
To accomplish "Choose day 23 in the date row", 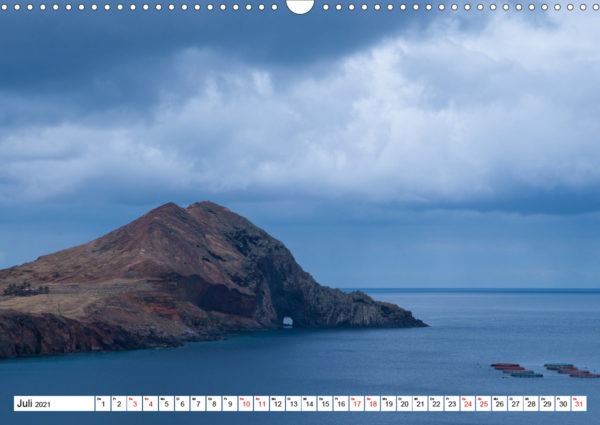I will [452, 404].
